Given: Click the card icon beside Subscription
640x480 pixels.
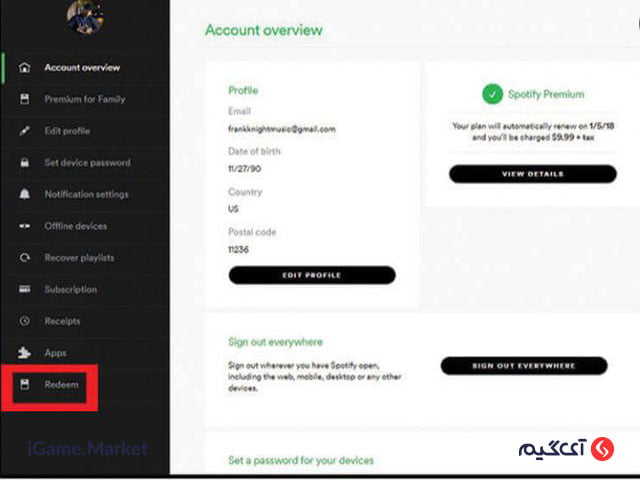Looking at the screenshot, I should point(24,289).
